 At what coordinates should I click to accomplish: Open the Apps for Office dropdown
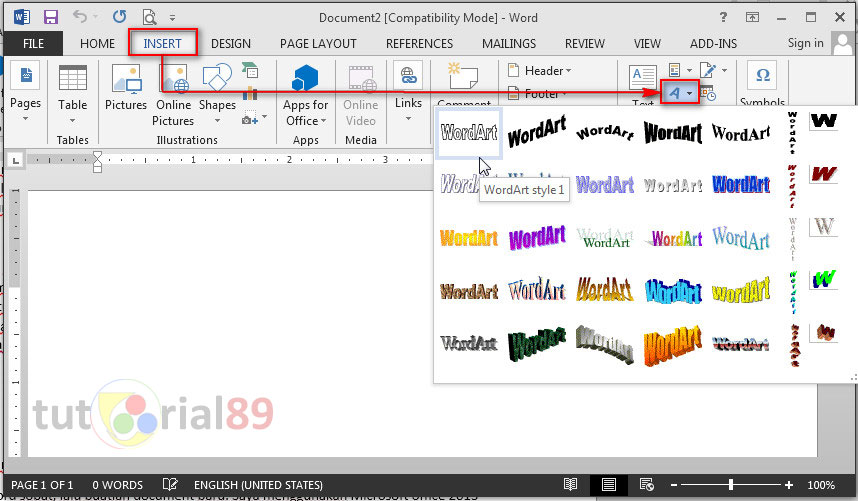(x=323, y=120)
